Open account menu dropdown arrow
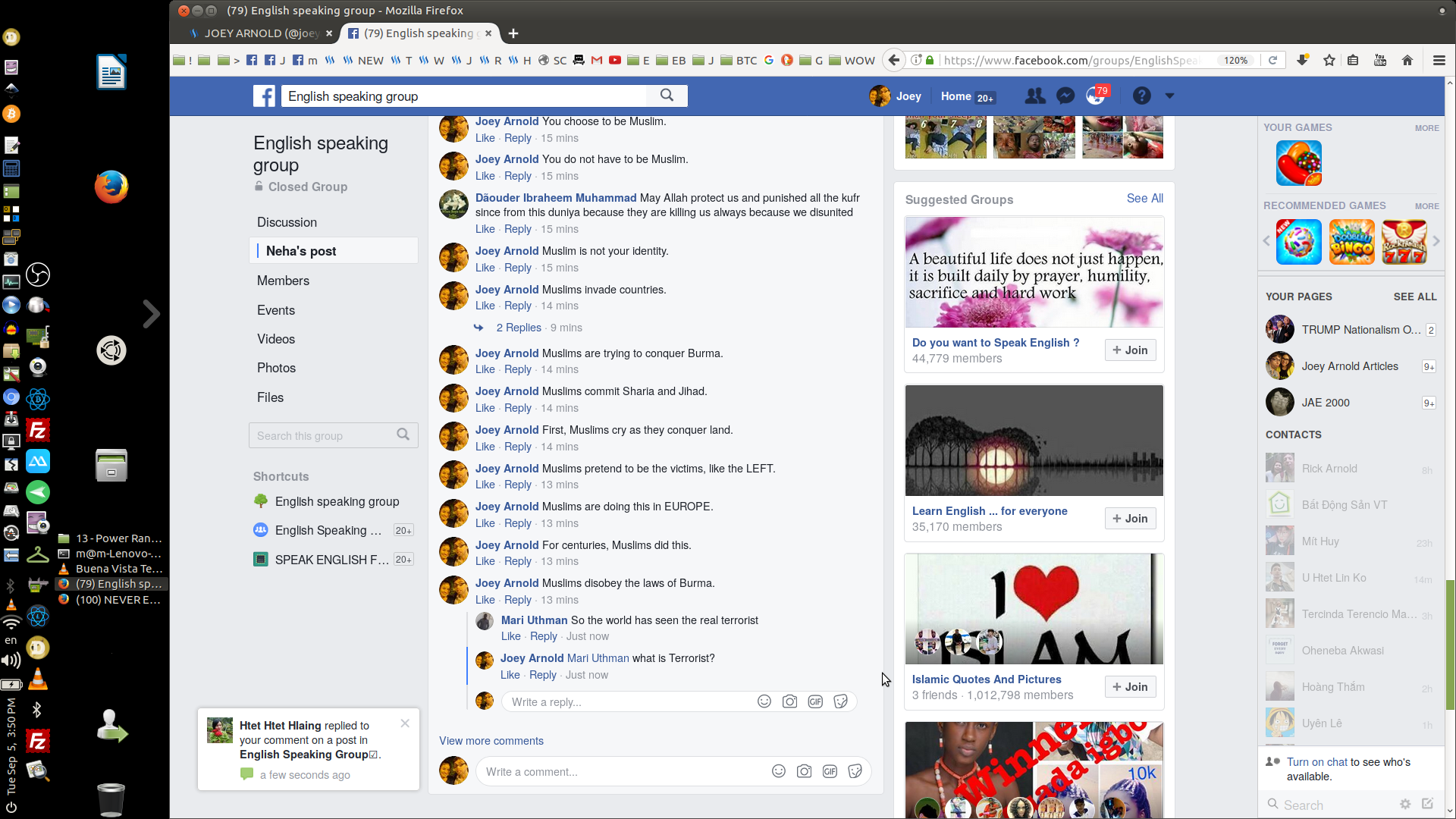The image size is (1456, 819). click(x=1169, y=96)
